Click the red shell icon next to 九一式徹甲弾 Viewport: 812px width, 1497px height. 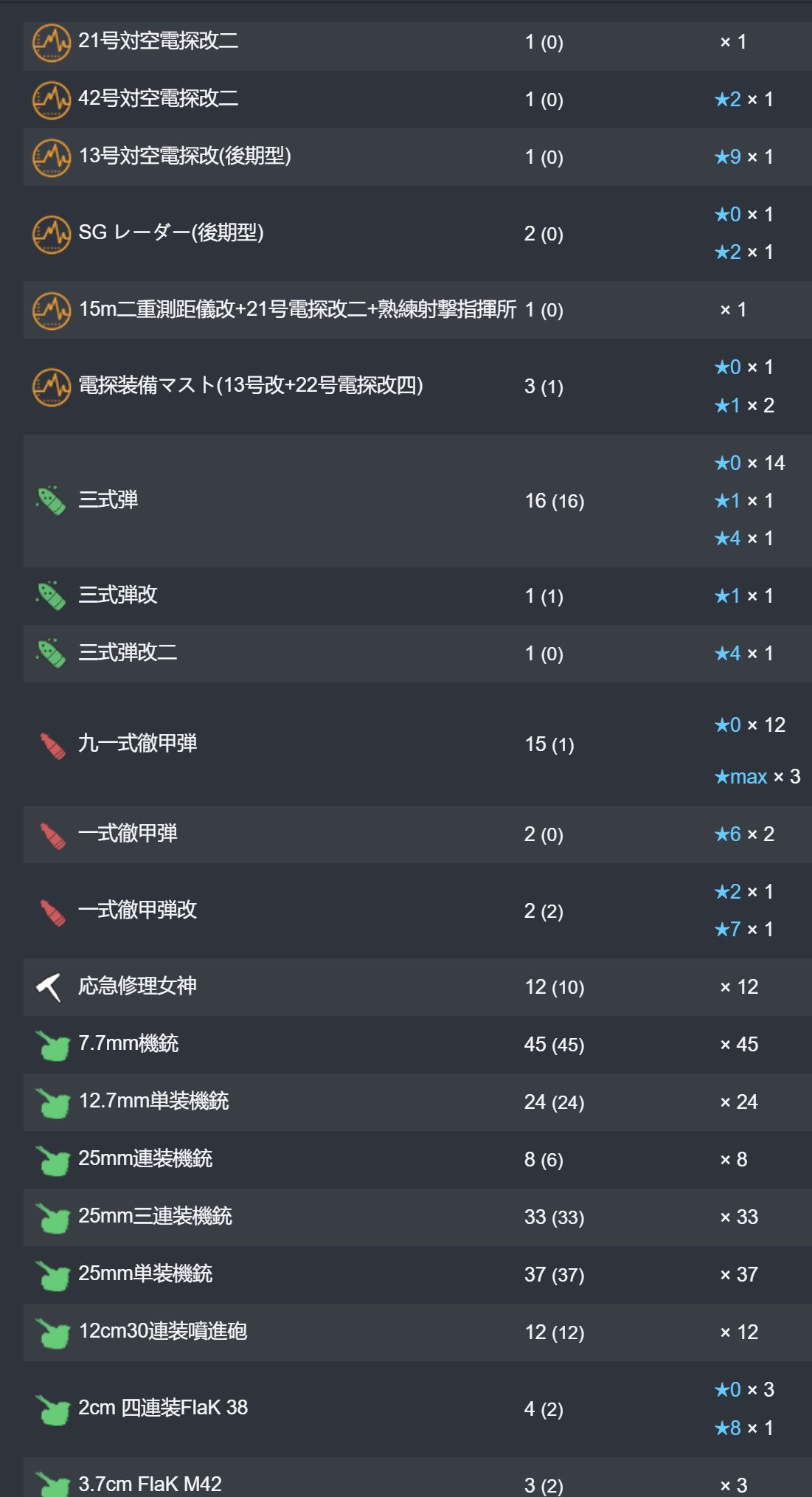click(x=52, y=744)
